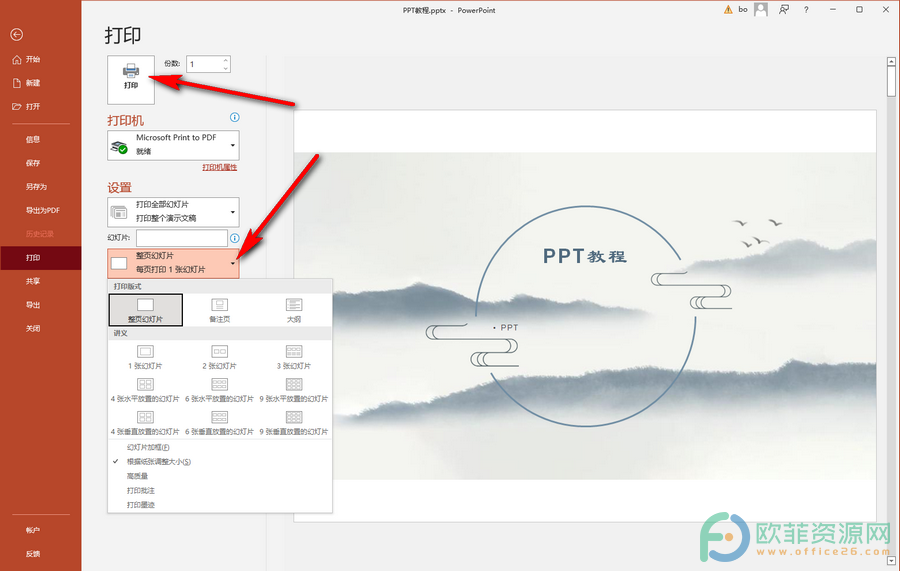Click the back arrow to leave Backstage
Screen dimensions: 900x571
(x=17, y=35)
